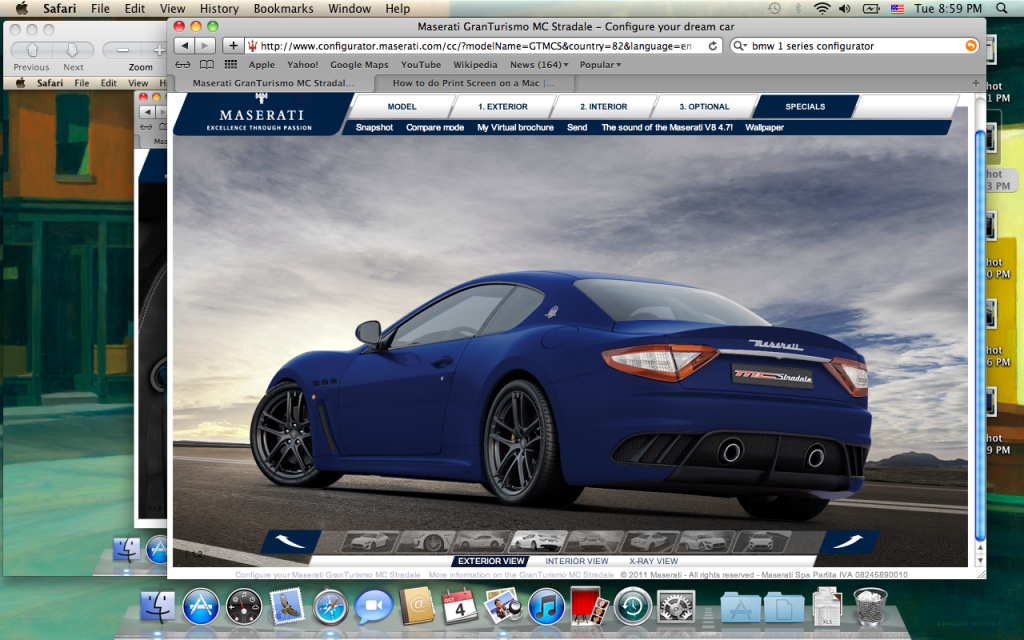Open the YouTube bookmark
1024x640 pixels.
(421, 65)
